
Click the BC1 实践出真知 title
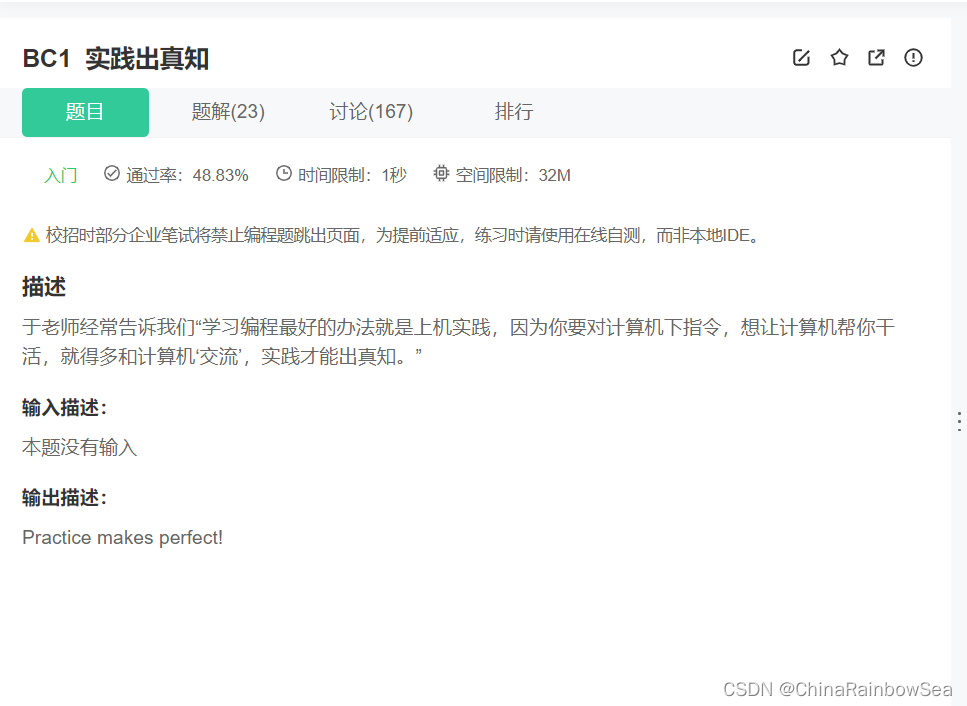[x=116, y=59]
